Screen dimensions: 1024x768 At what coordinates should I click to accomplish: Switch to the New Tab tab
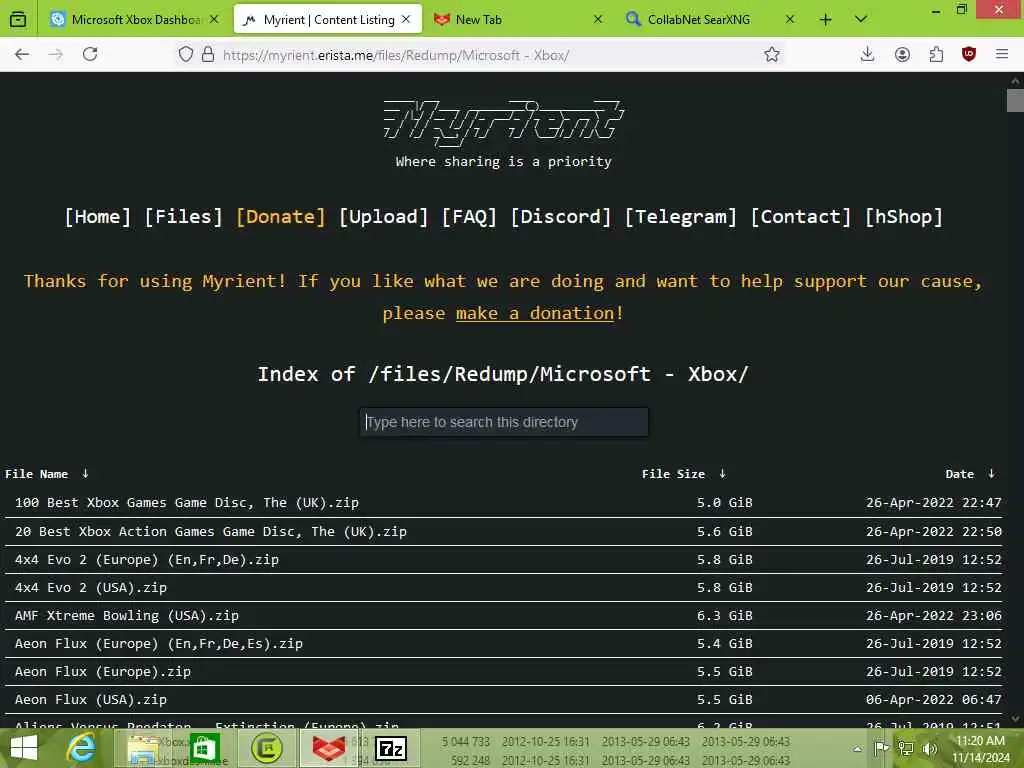pos(518,20)
